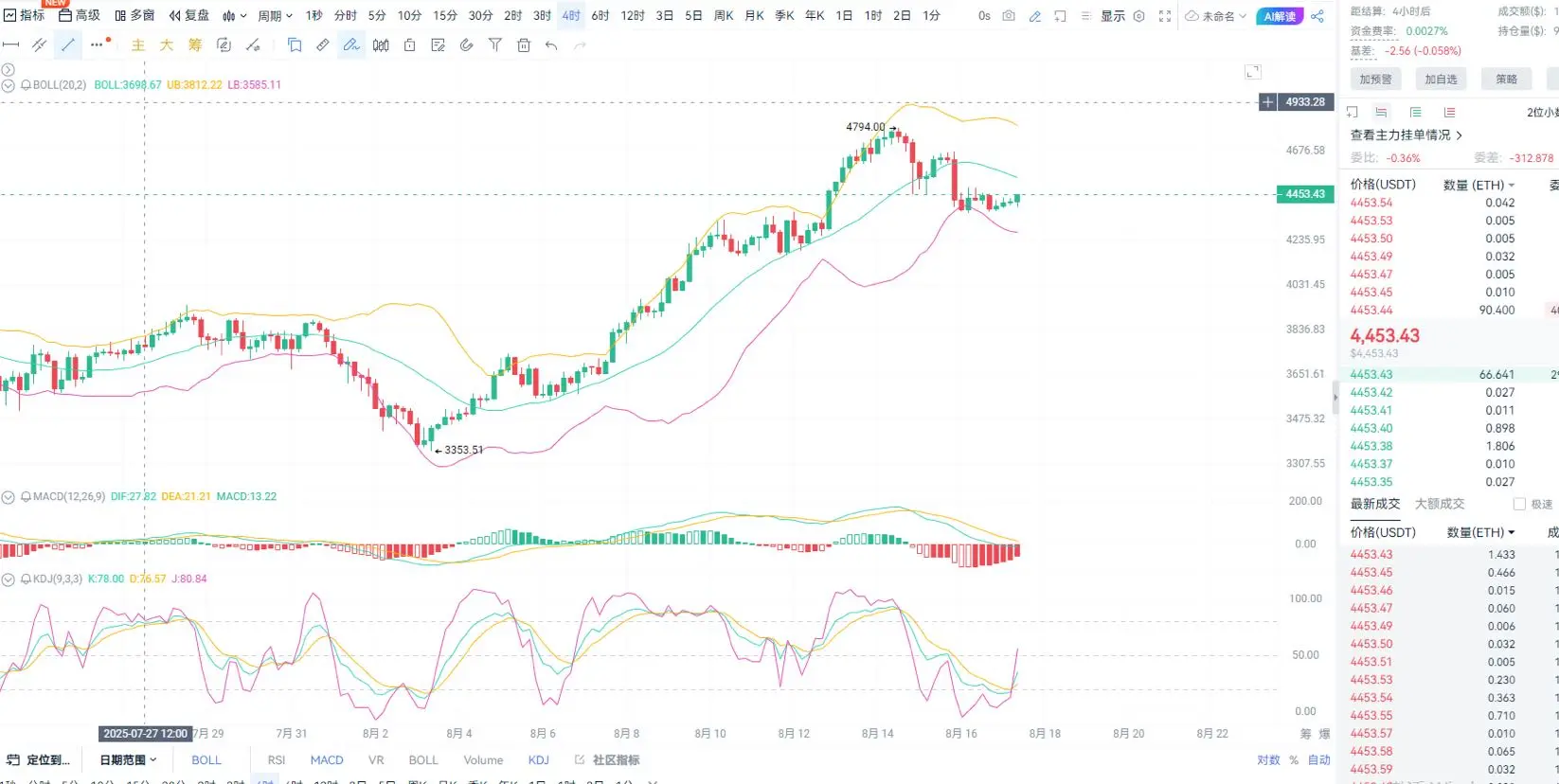Share the chart via share icon

[1317, 16]
